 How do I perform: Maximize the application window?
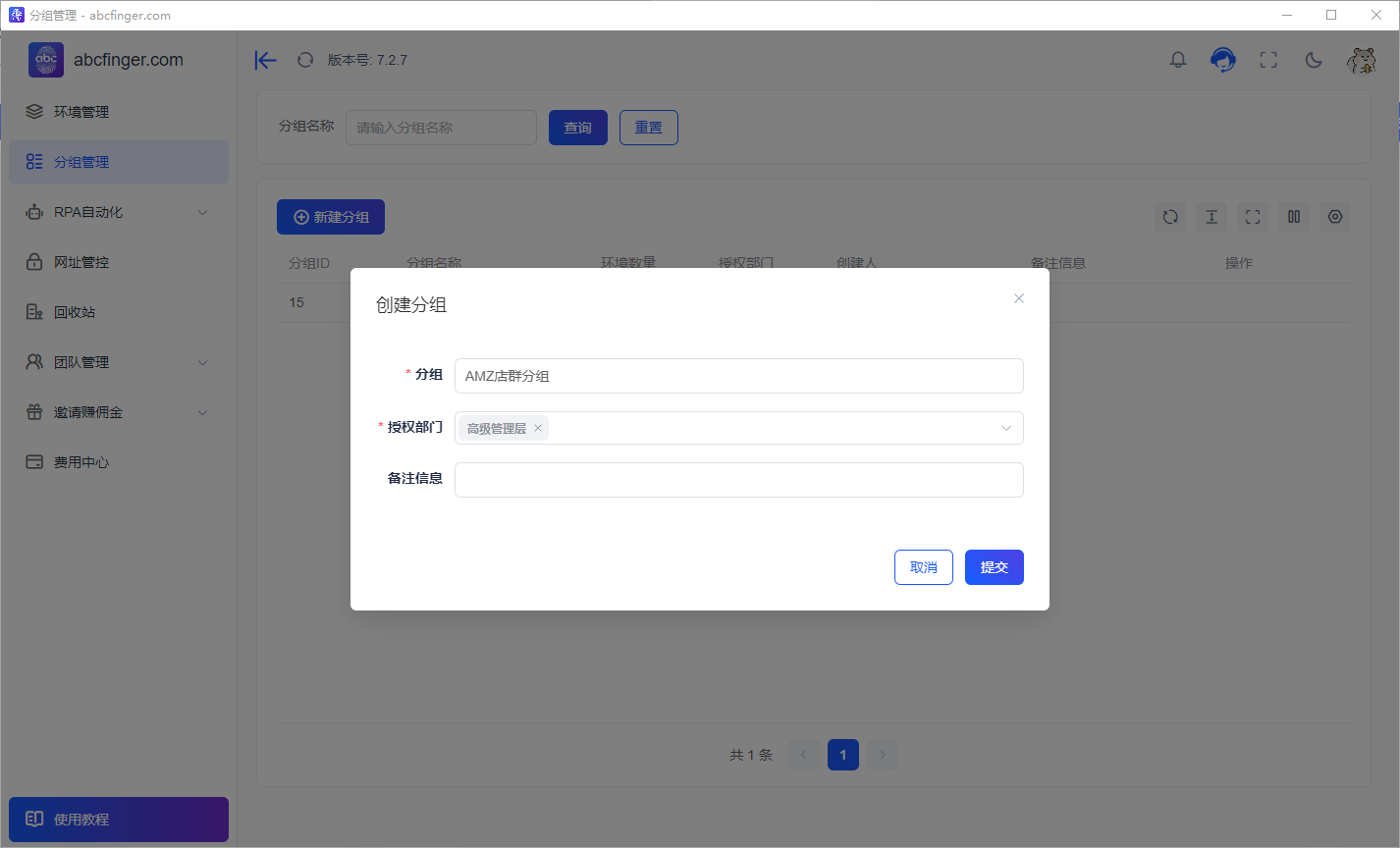(1331, 15)
